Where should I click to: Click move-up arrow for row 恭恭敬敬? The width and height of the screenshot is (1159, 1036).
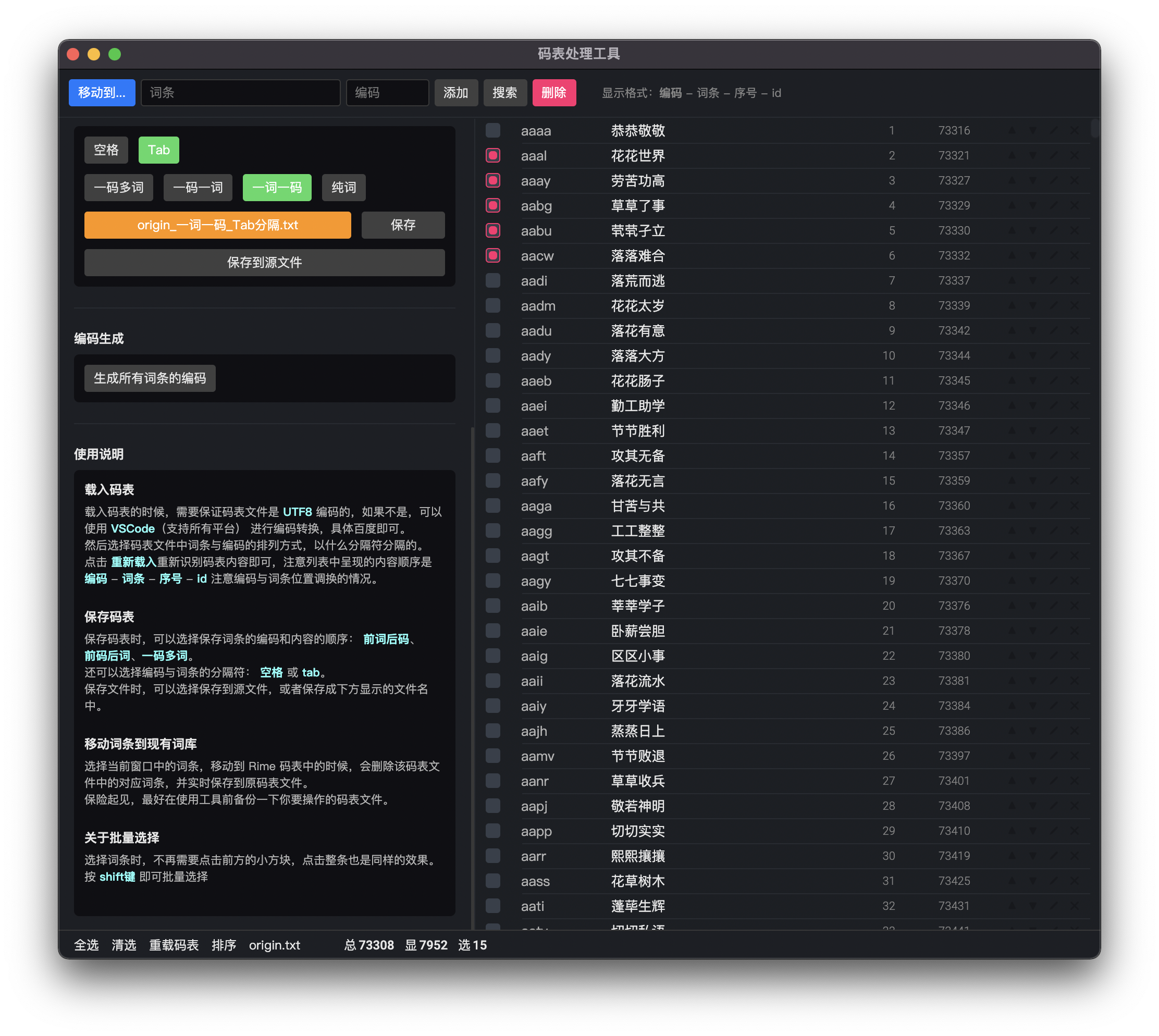coord(1012,130)
